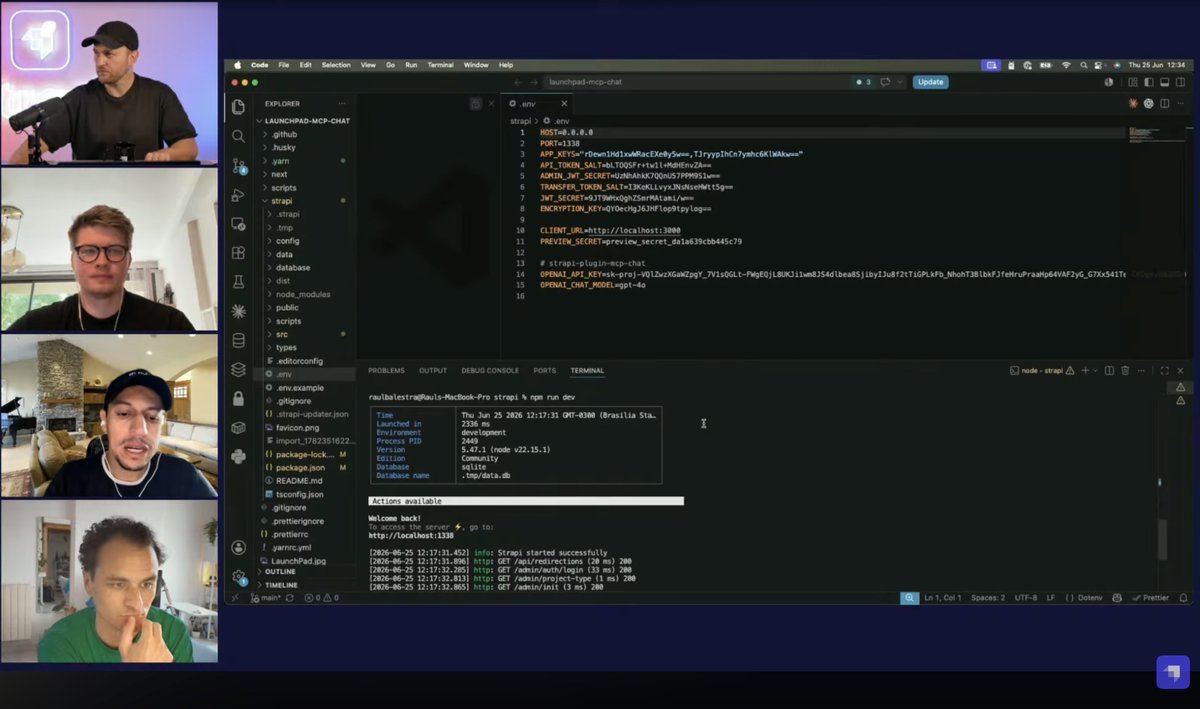This screenshot has height=709, width=1200.
Task: Collapse the LAUNCHPAD-MCP-CHAT root folder
Action: point(302,120)
